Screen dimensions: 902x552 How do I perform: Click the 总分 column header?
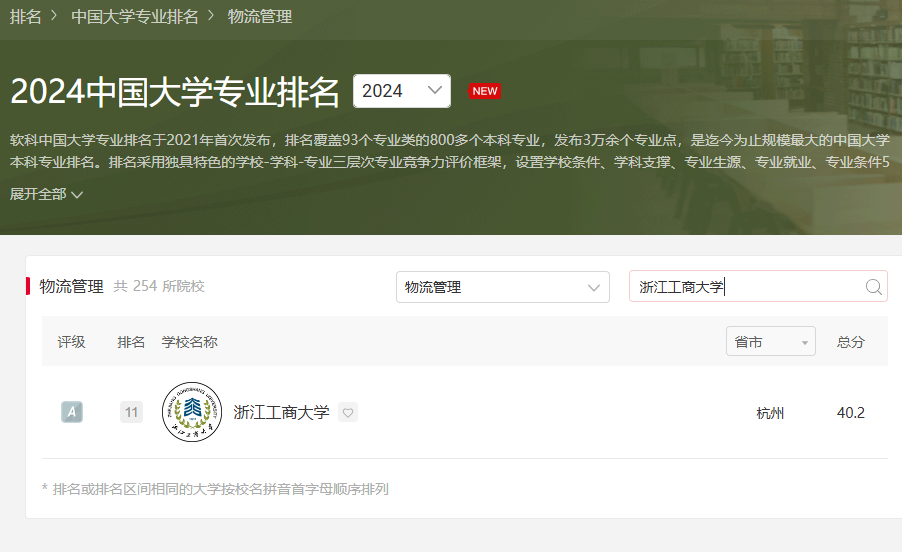pyautogui.click(x=850, y=342)
